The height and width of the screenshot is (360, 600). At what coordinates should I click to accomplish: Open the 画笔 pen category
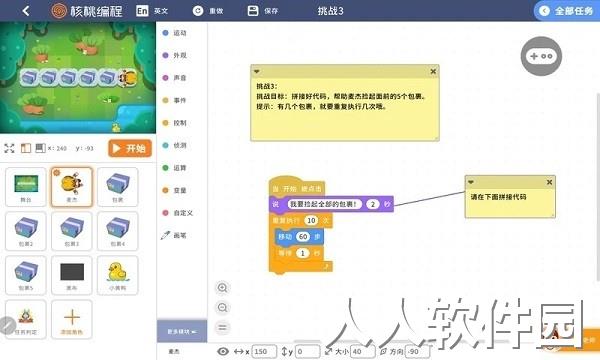pos(174,235)
